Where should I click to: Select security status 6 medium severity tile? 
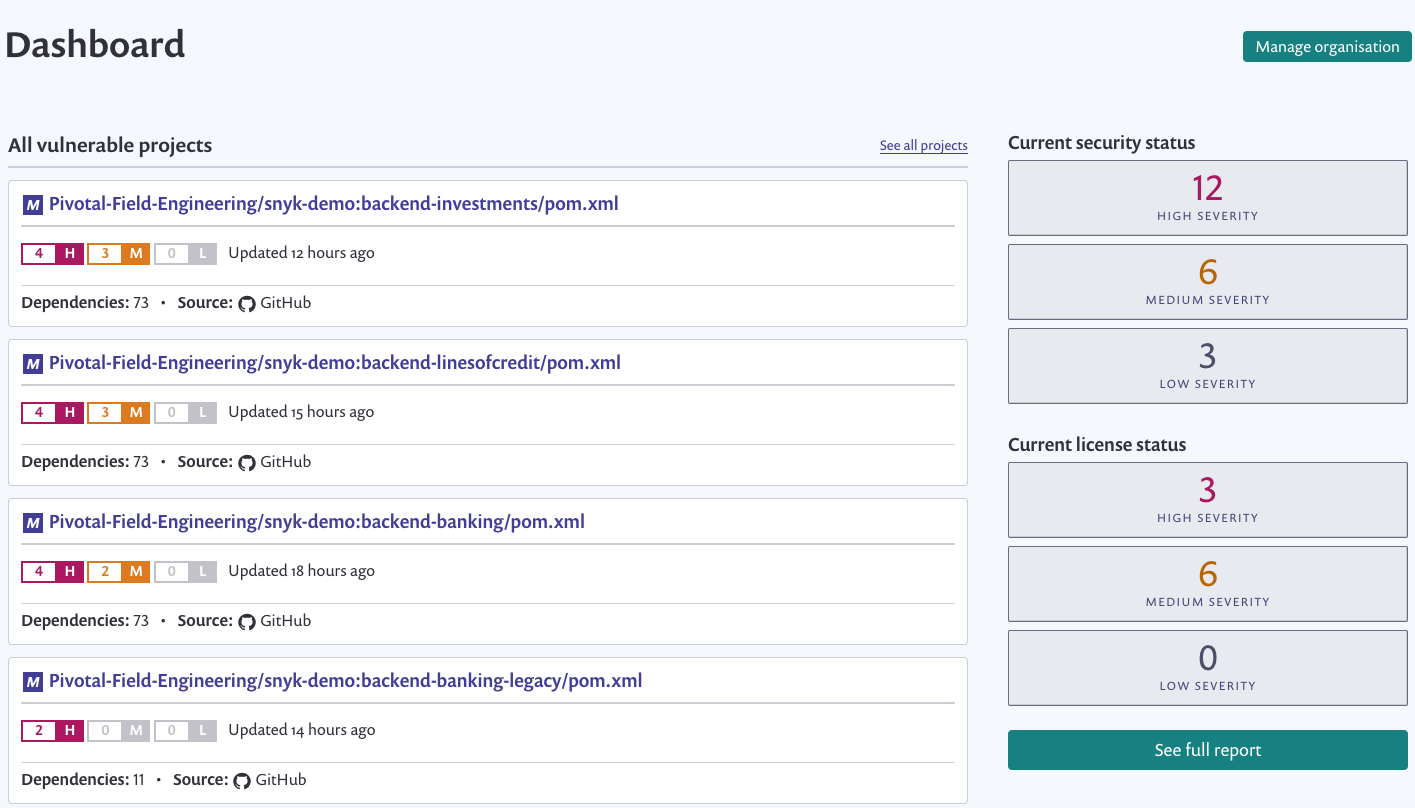coord(1207,282)
